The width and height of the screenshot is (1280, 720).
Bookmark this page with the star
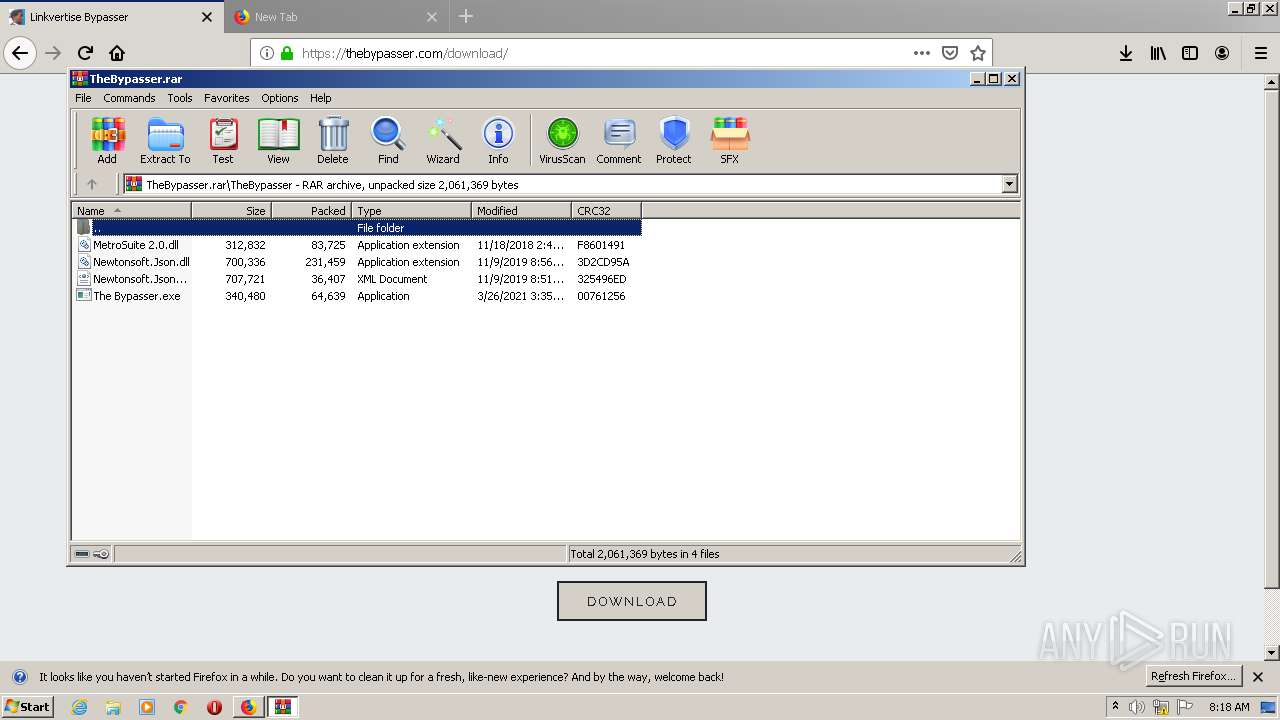(978, 53)
